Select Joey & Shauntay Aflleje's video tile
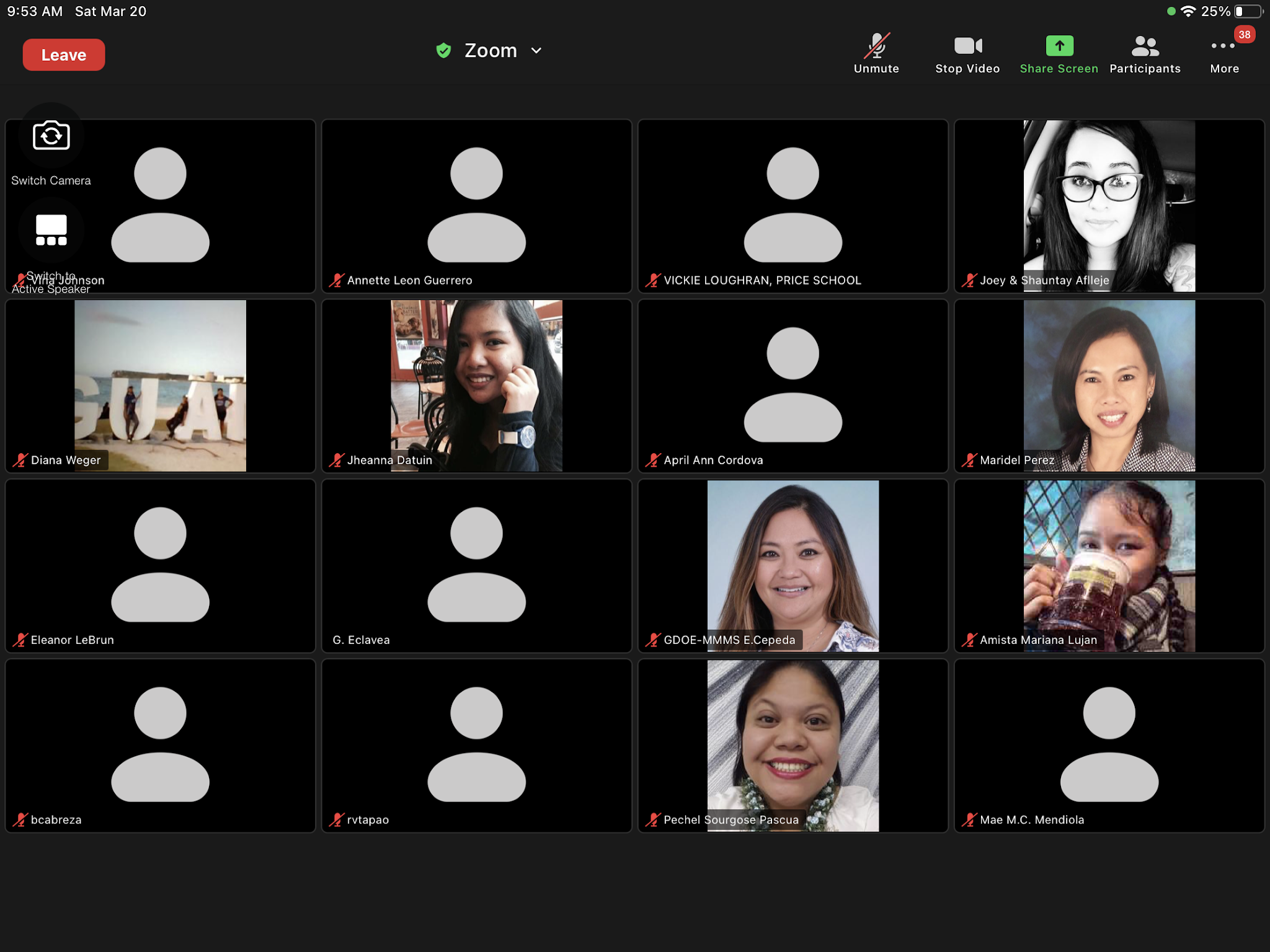Viewport: 1270px width, 952px height. 1109,206
